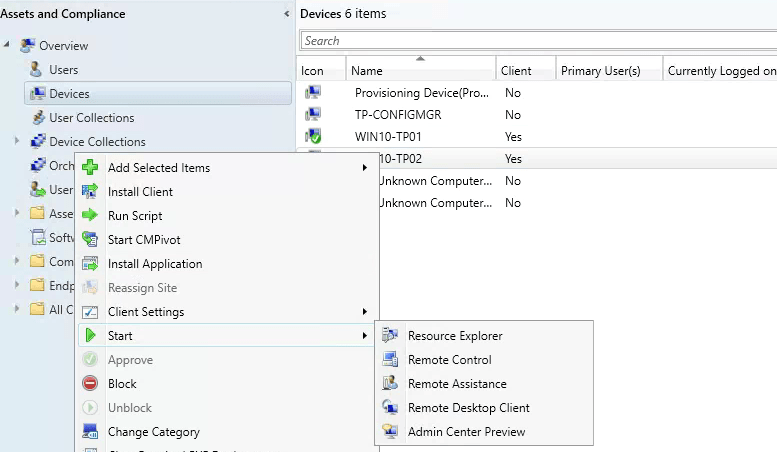Click the Install Client menu icon
This screenshot has width=777, height=452.
click(89, 192)
